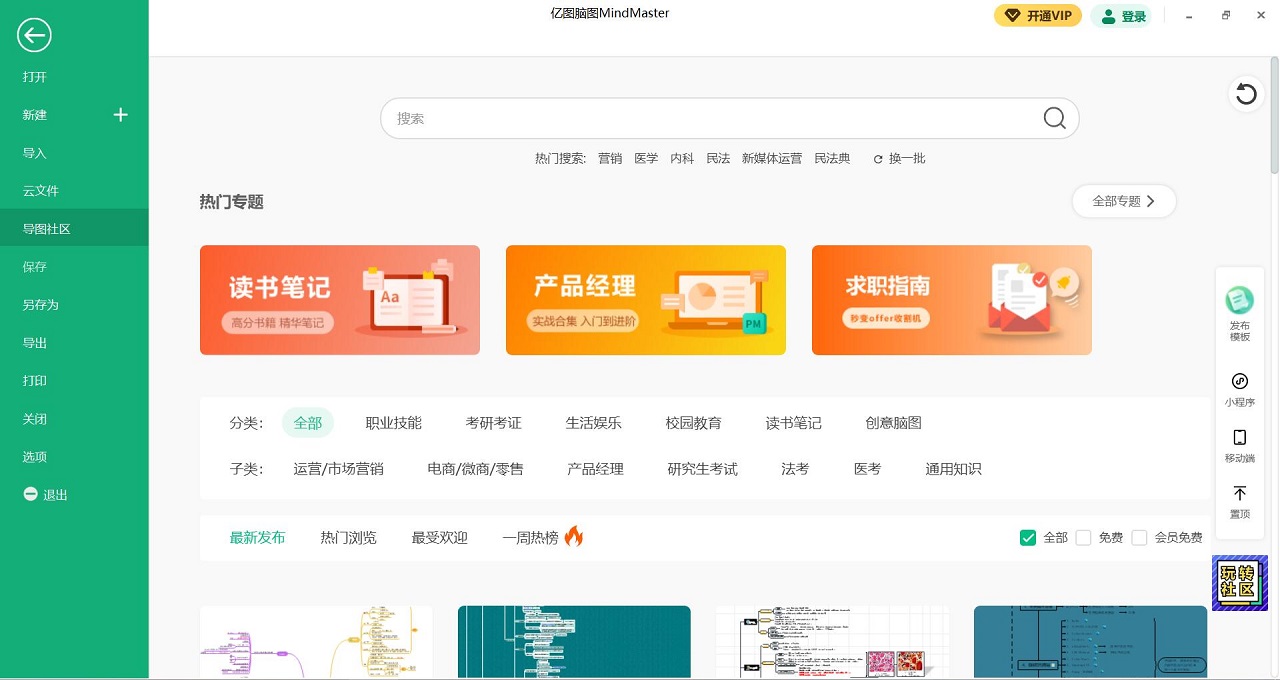Switch to 热门浏览 tab
The image size is (1280, 680).
[x=348, y=538]
